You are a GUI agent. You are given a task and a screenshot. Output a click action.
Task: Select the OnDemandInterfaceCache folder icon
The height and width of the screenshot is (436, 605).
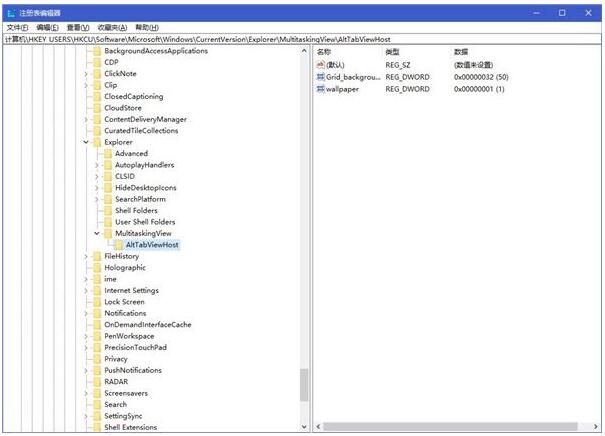(97, 324)
